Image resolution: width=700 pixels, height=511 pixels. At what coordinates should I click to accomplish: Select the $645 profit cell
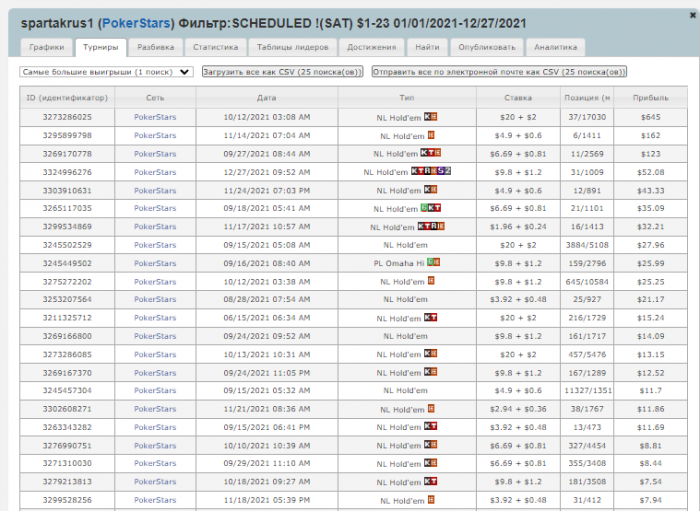point(650,117)
